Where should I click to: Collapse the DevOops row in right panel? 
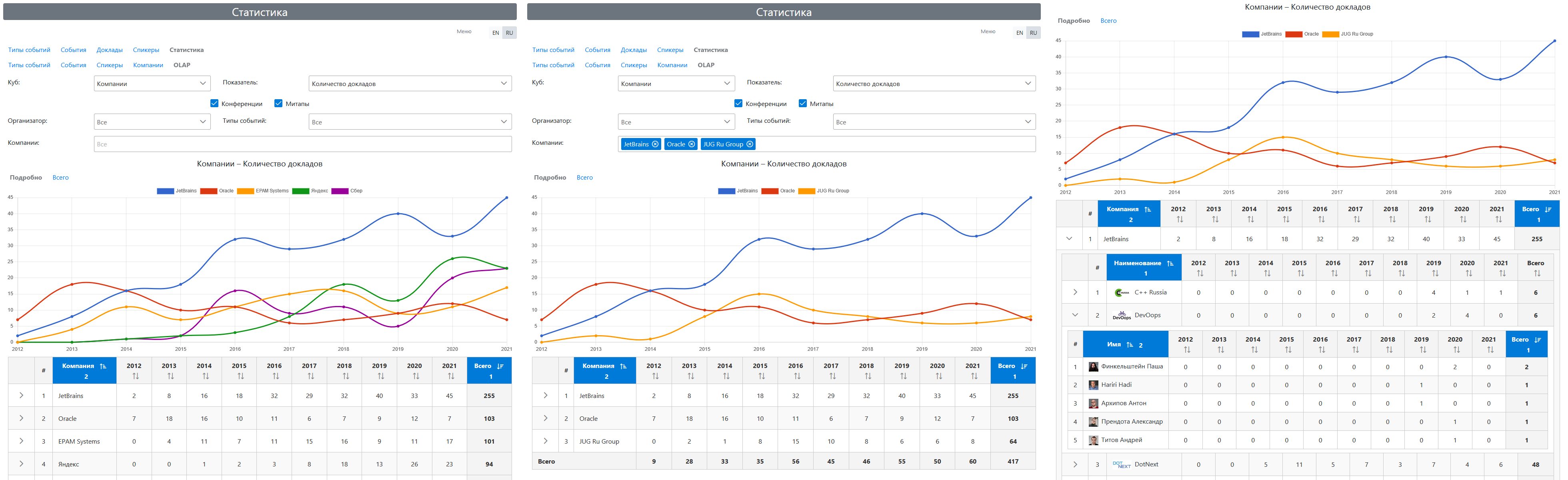click(x=1075, y=315)
